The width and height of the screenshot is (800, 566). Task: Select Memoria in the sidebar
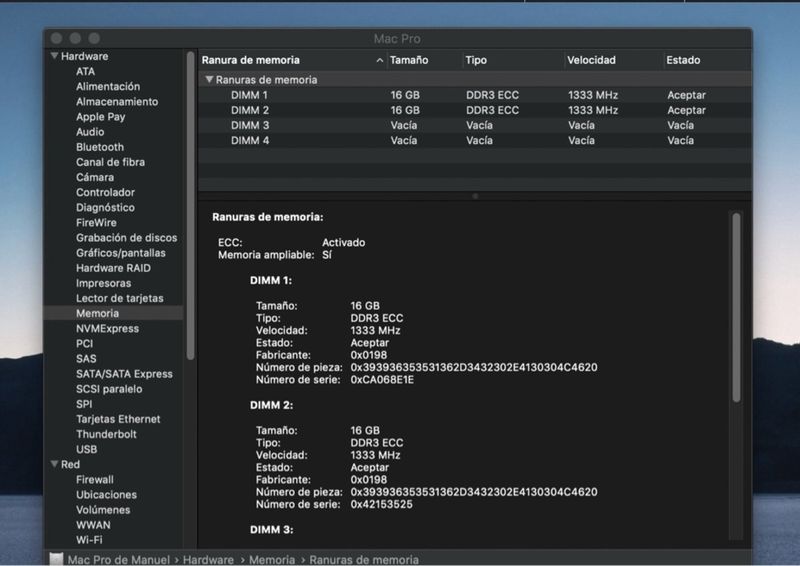pyautogui.click(x=97, y=313)
